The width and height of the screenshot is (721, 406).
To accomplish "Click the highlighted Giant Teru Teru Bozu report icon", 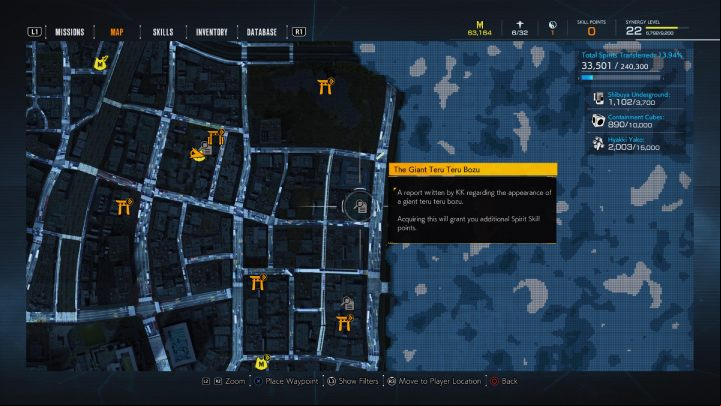I will 360,206.
